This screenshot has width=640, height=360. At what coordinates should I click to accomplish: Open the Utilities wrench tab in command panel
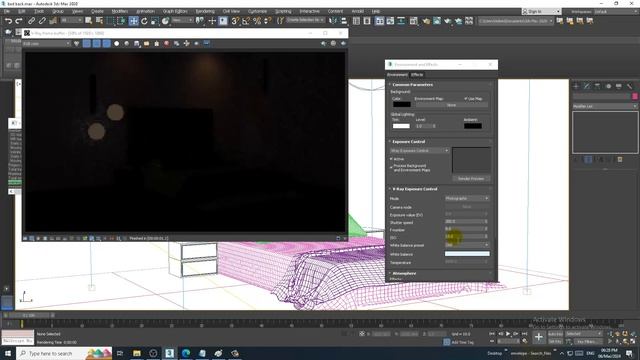629,86
